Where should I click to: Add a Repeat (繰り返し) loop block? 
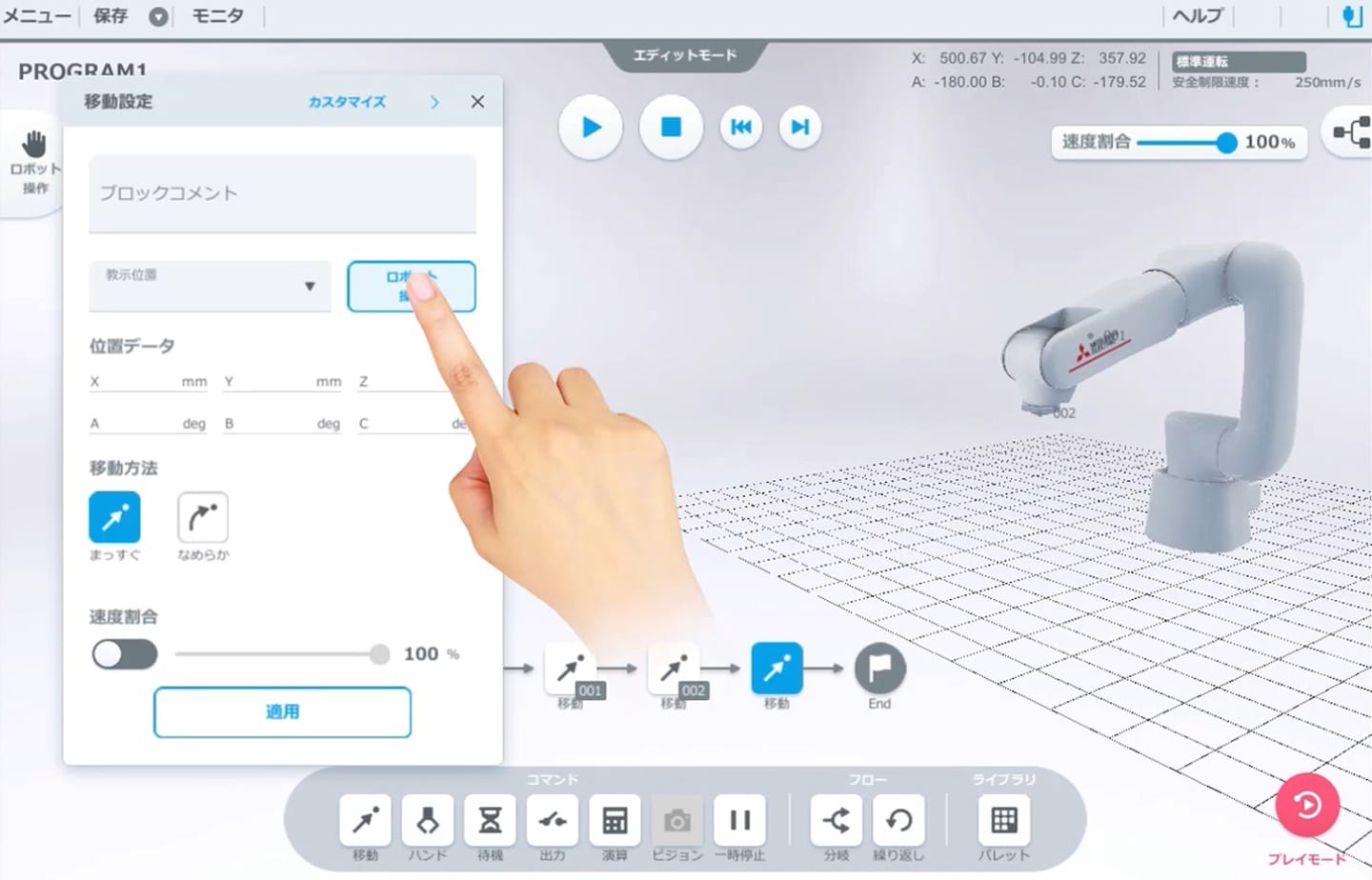(898, 820)
